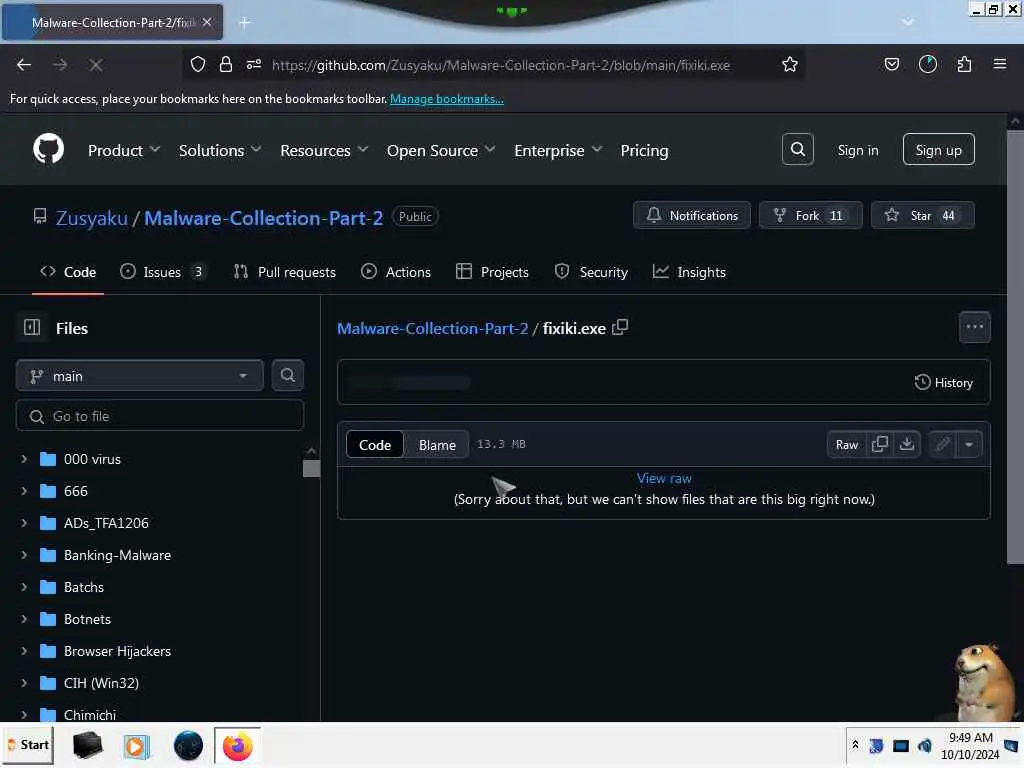Expand the Banking-Malware folder
This screenshot has width=1024, height=768.
point(24,554)
